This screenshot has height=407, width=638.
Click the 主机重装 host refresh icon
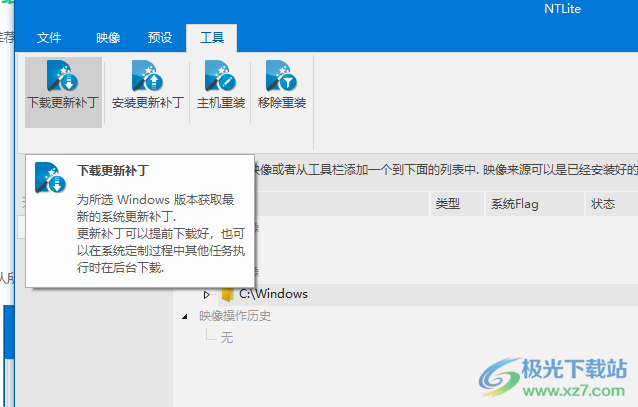pyautogui.click(x=220, y=76)
